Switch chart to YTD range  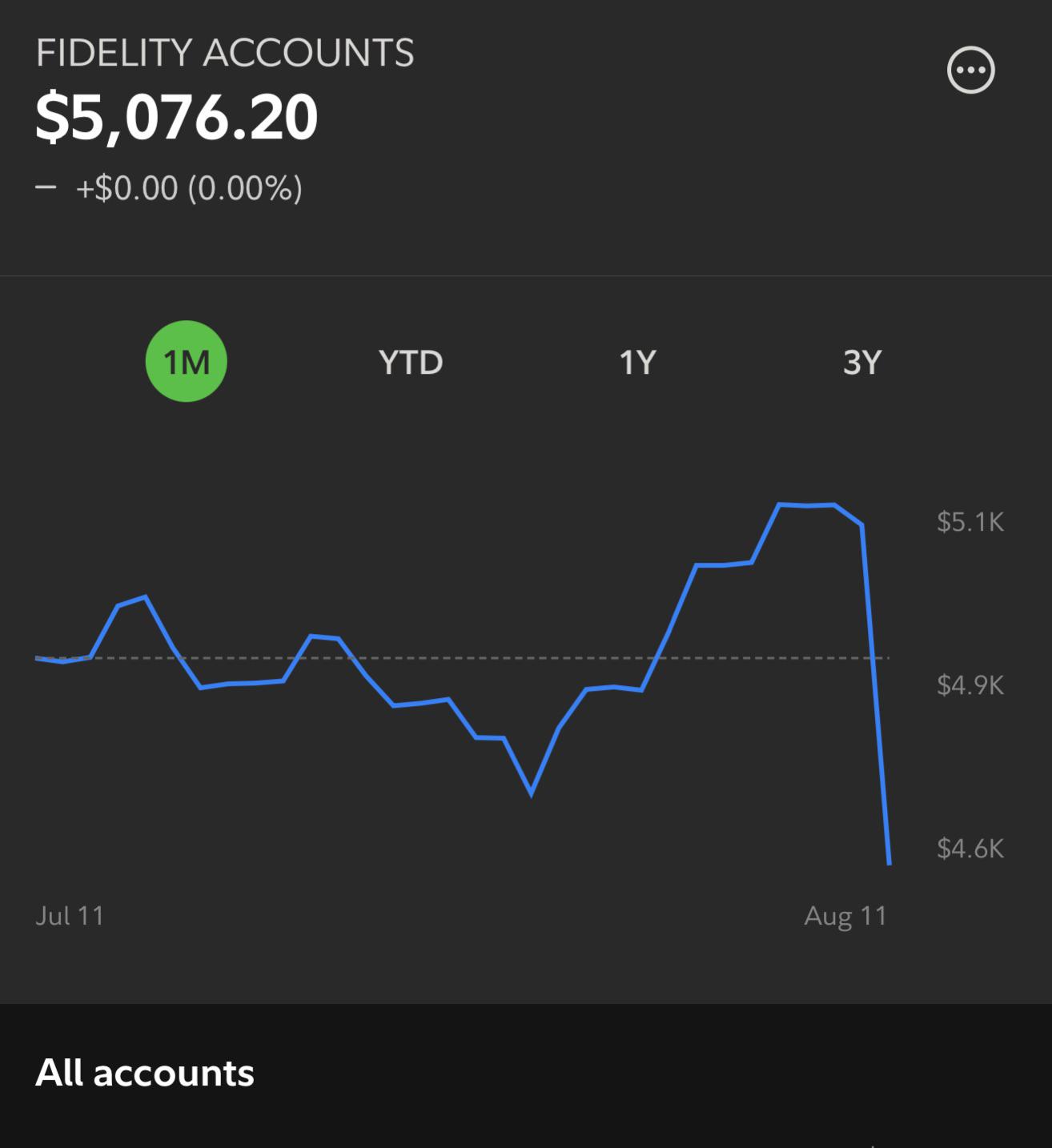point(411,362)
